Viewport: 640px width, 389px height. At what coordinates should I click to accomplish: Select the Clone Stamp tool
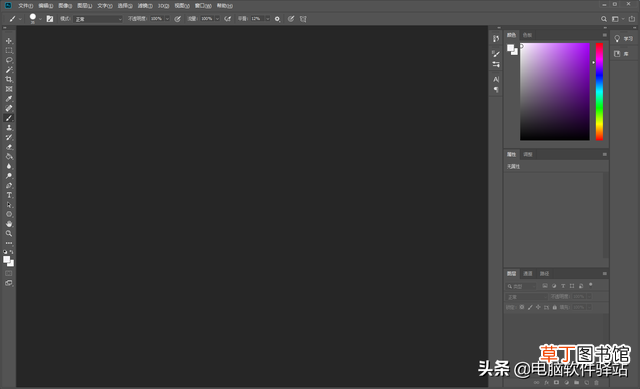pos(9,128)
